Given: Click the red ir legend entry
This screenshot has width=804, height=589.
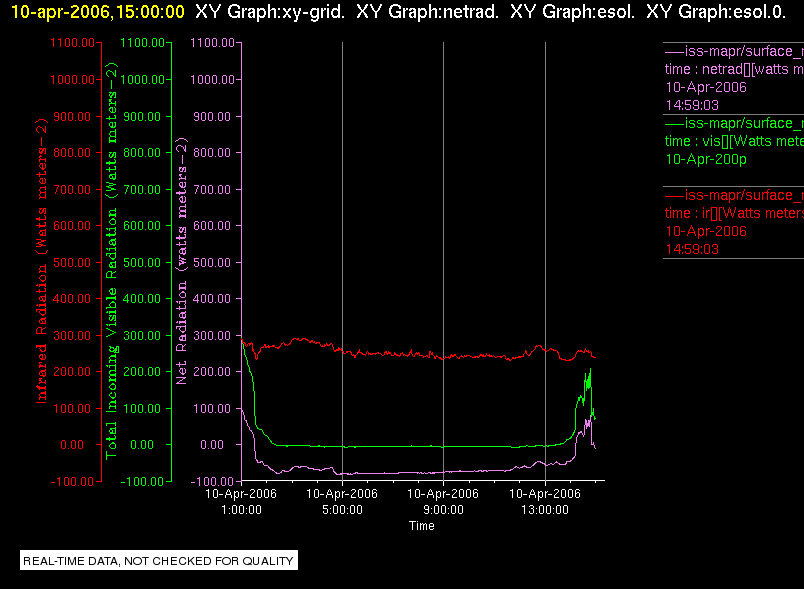Looking at the screenshot, I should point(734,222).
